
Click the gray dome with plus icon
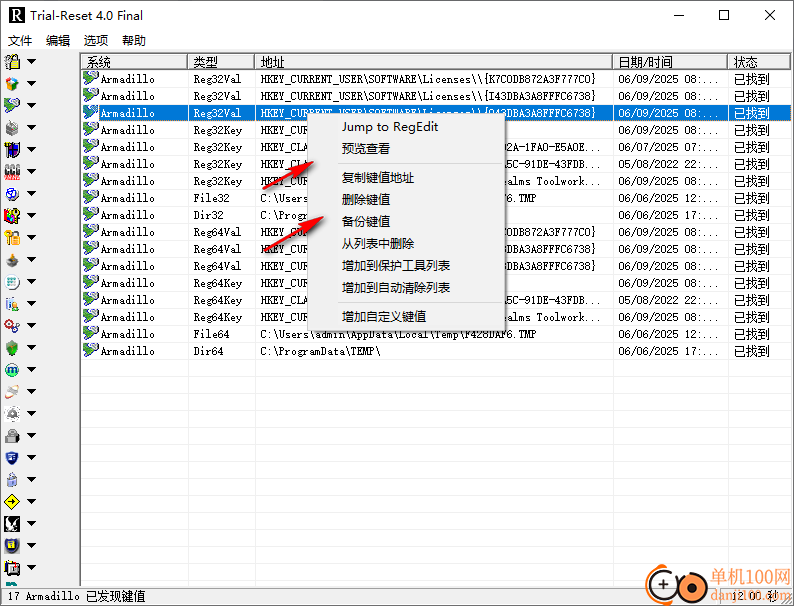click(x=12, y=414)
